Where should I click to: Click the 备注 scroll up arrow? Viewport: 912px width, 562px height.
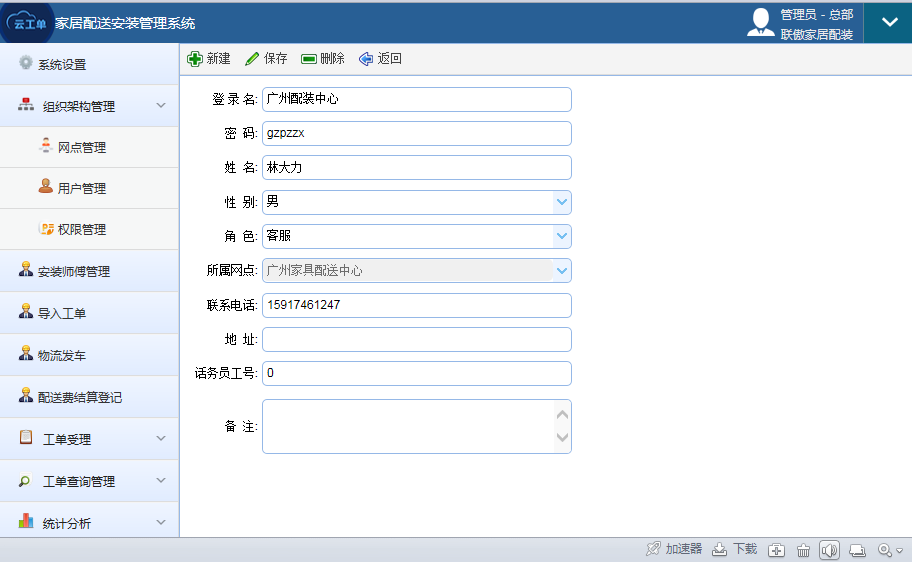562,415
